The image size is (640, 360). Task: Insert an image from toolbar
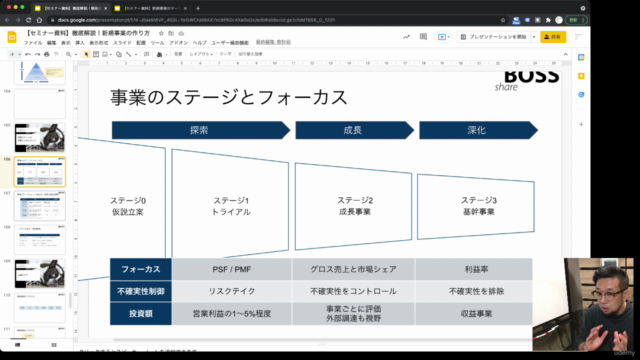tap(105, 54)
